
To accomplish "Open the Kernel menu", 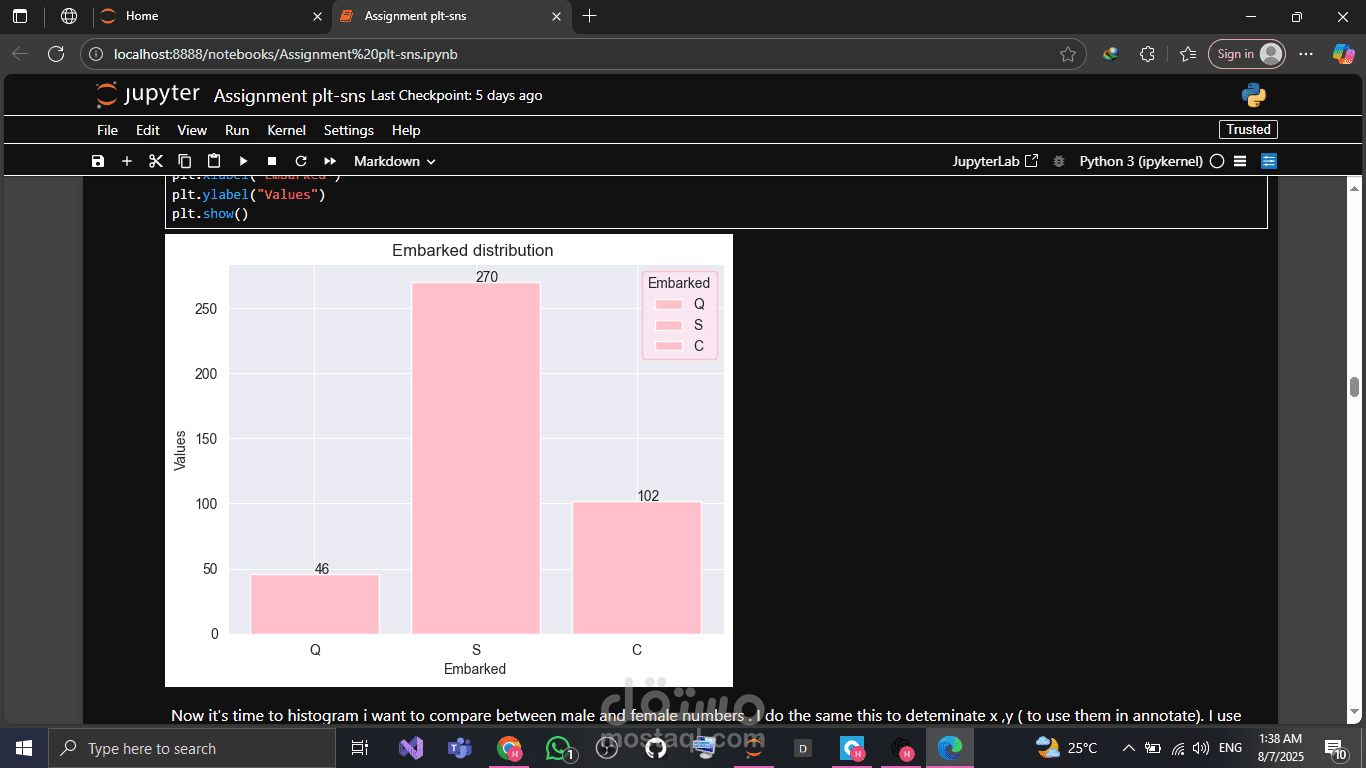I will click(x=286, y=130).
